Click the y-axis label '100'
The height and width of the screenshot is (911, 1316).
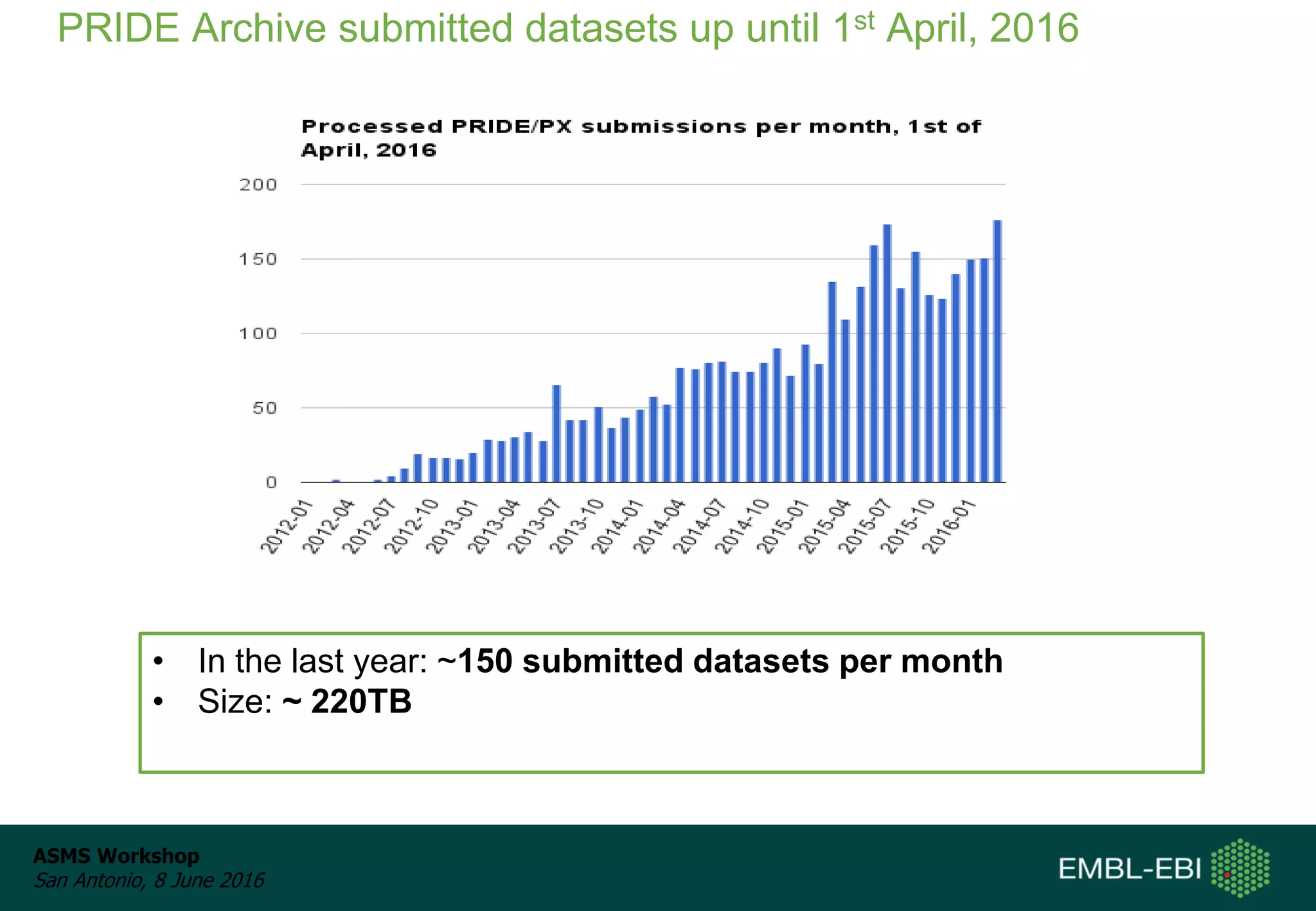click(258, 334)
